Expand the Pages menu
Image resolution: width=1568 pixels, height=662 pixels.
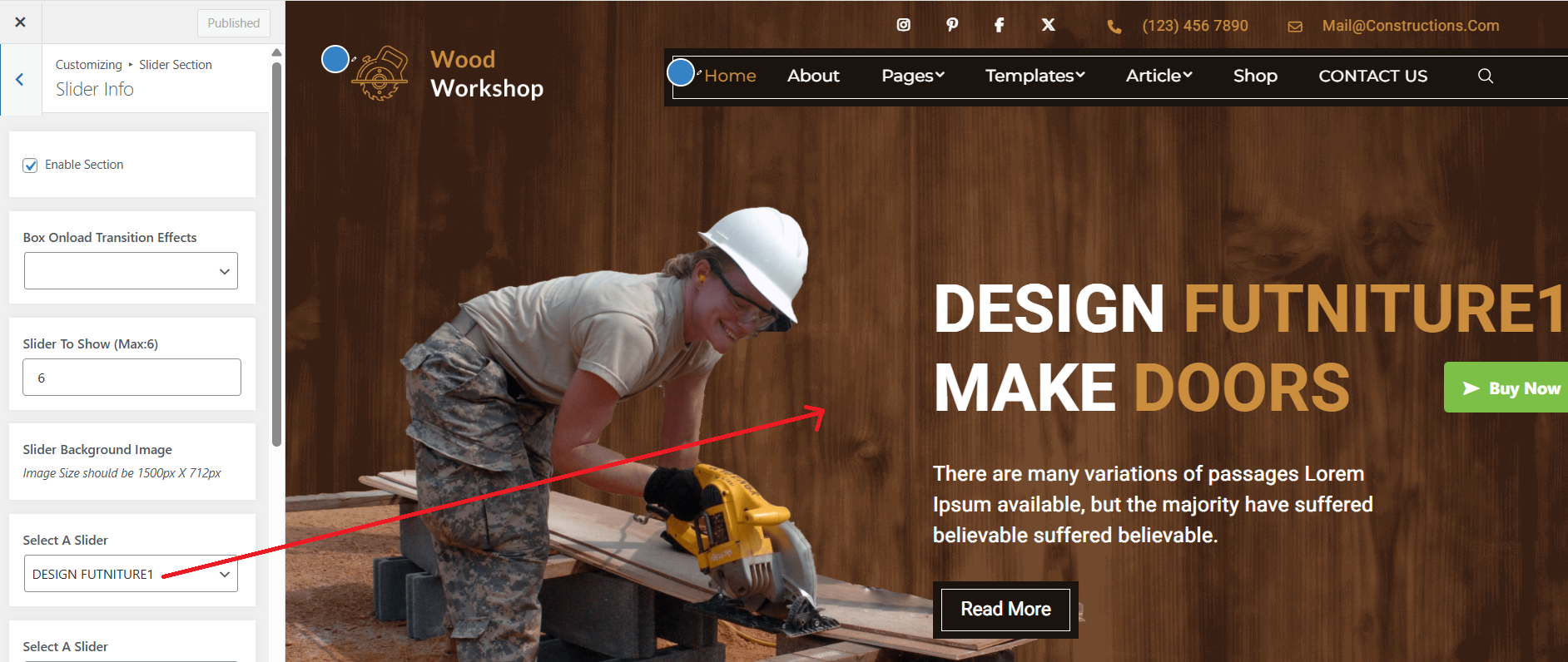click(x=912, y=76)
